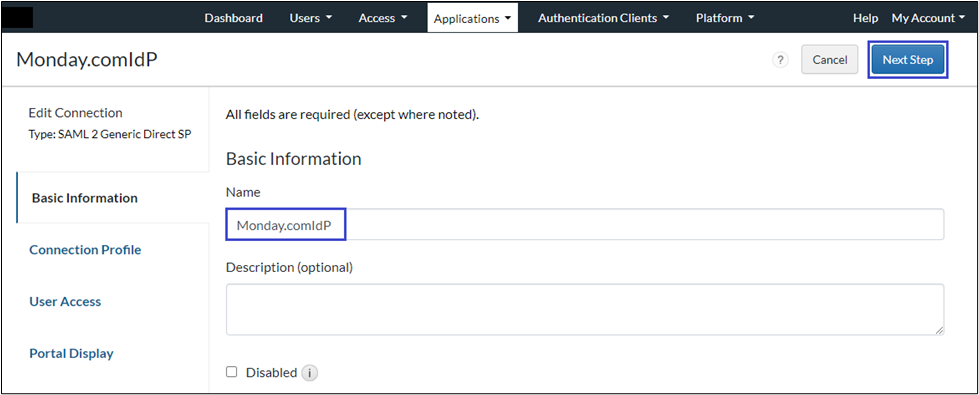
Task: Expand Authentication Clients menu
Action: (x=603, y=18)
